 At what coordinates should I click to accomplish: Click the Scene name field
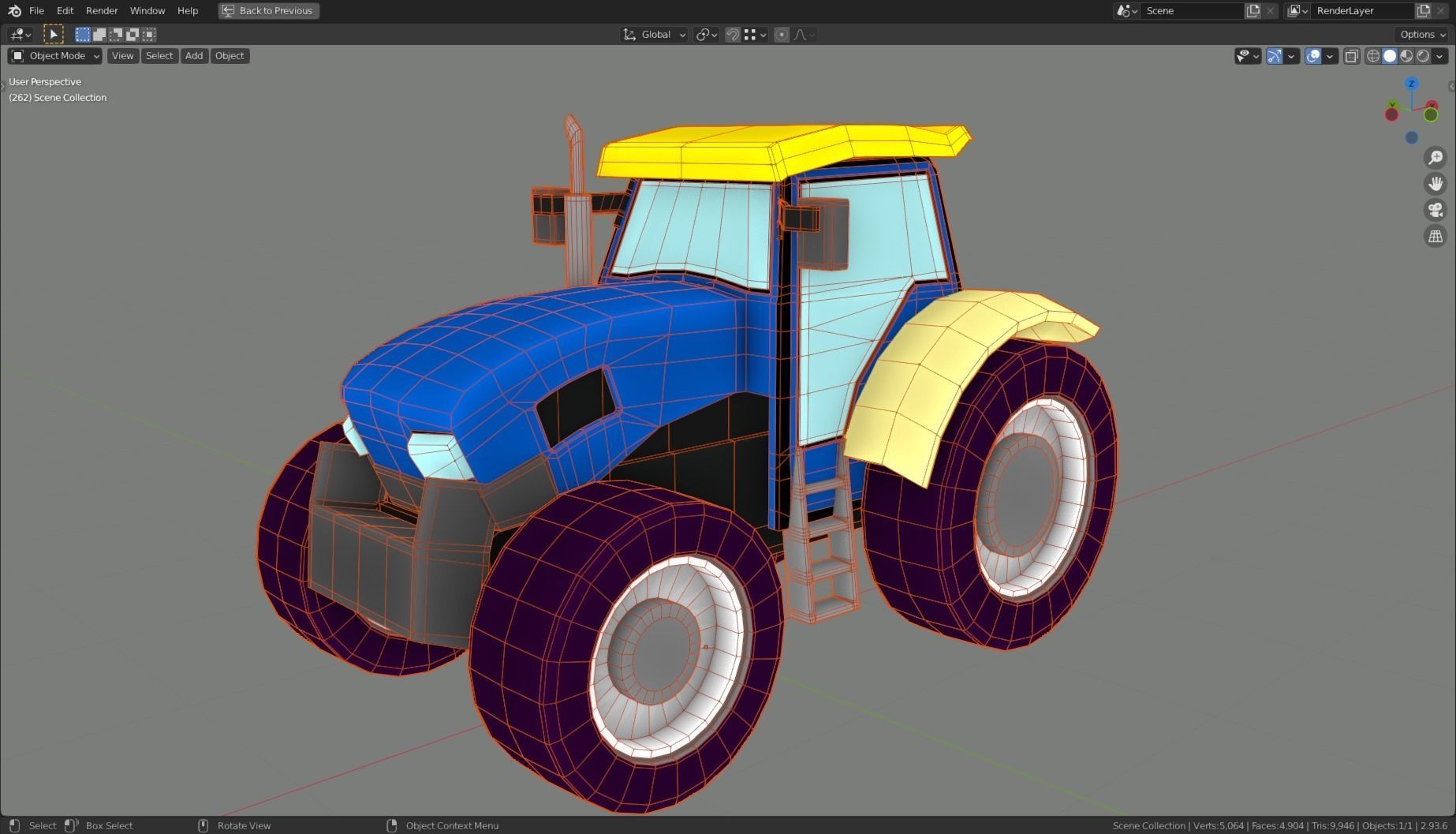coord(1191,11)
